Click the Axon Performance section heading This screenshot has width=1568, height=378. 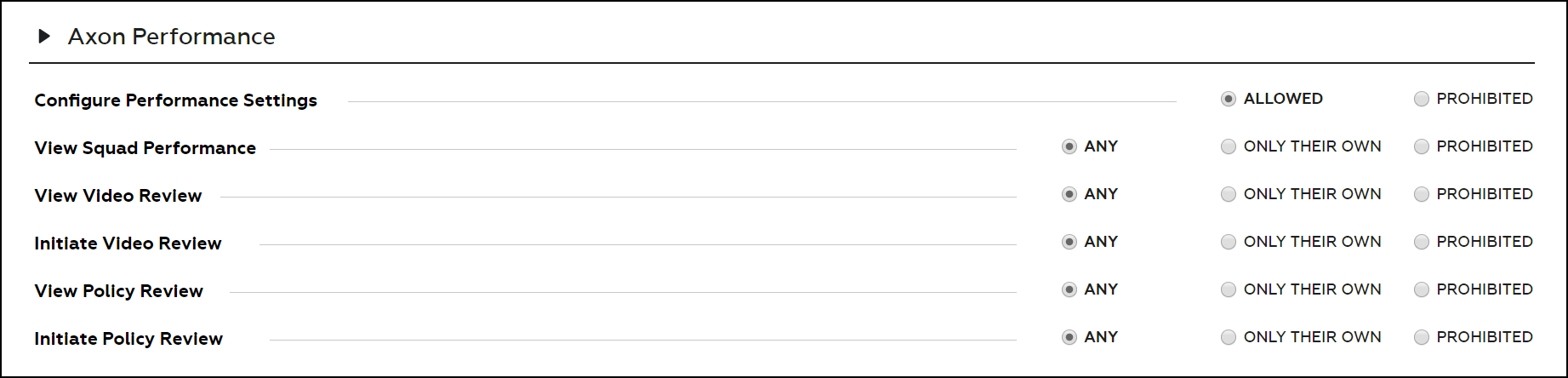click(171, 37)
